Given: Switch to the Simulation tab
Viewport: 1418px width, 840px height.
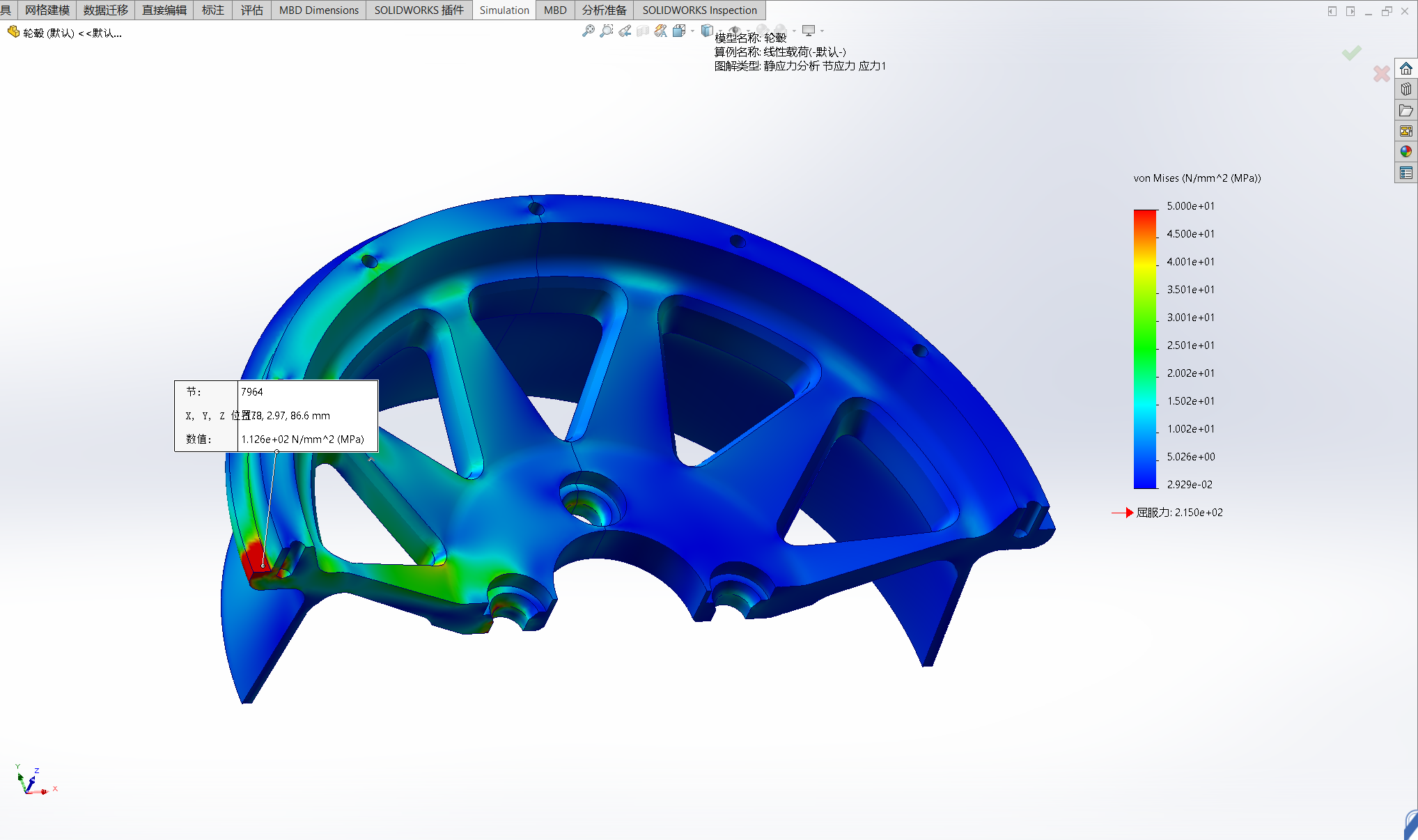Looking at the screenshot, I should [504, 10].
